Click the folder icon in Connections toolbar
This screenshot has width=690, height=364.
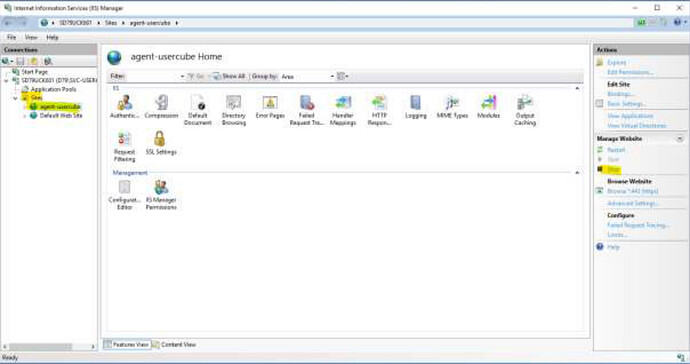33,61
